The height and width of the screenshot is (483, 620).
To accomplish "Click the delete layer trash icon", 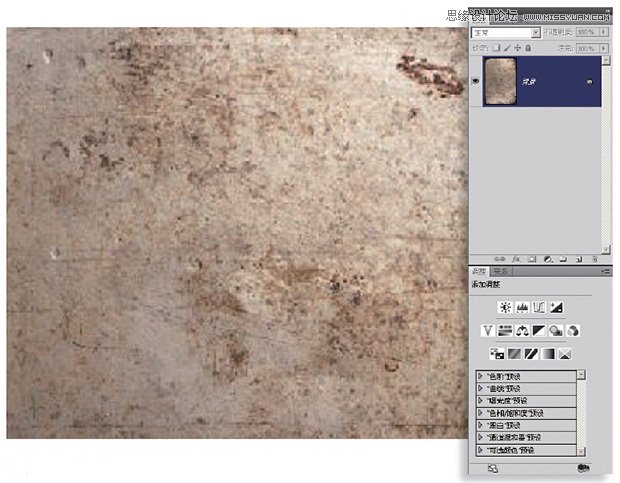I will pos(594,259).
